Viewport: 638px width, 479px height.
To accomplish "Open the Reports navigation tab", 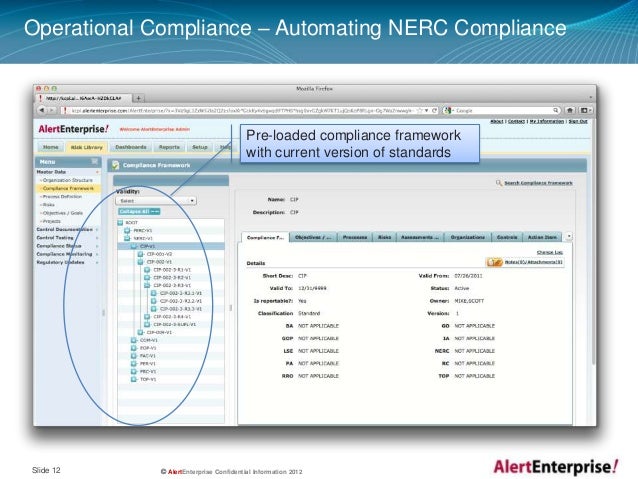I will [169, 147].
